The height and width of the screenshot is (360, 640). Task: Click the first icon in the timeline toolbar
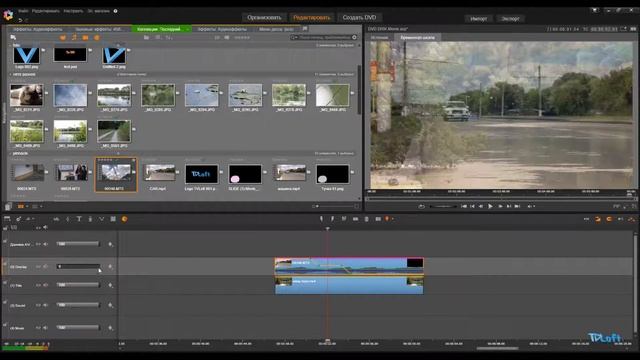[x=7, y=219]
